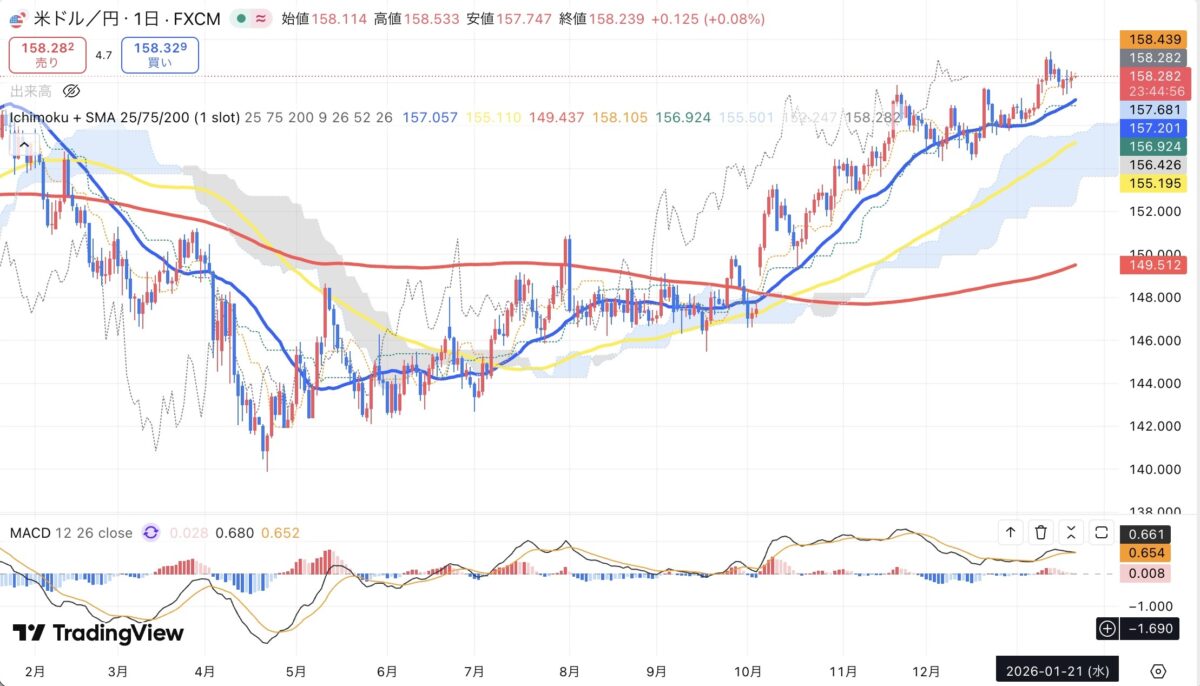Click the TradingView logo

click(x=98, y=633)
